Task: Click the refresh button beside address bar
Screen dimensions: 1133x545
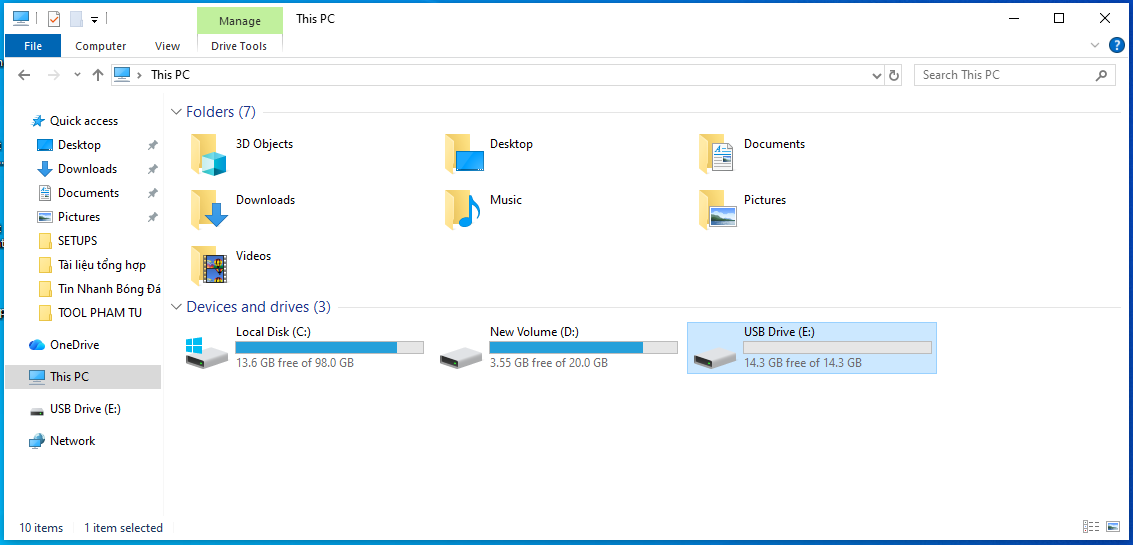Action: point(894,75)
